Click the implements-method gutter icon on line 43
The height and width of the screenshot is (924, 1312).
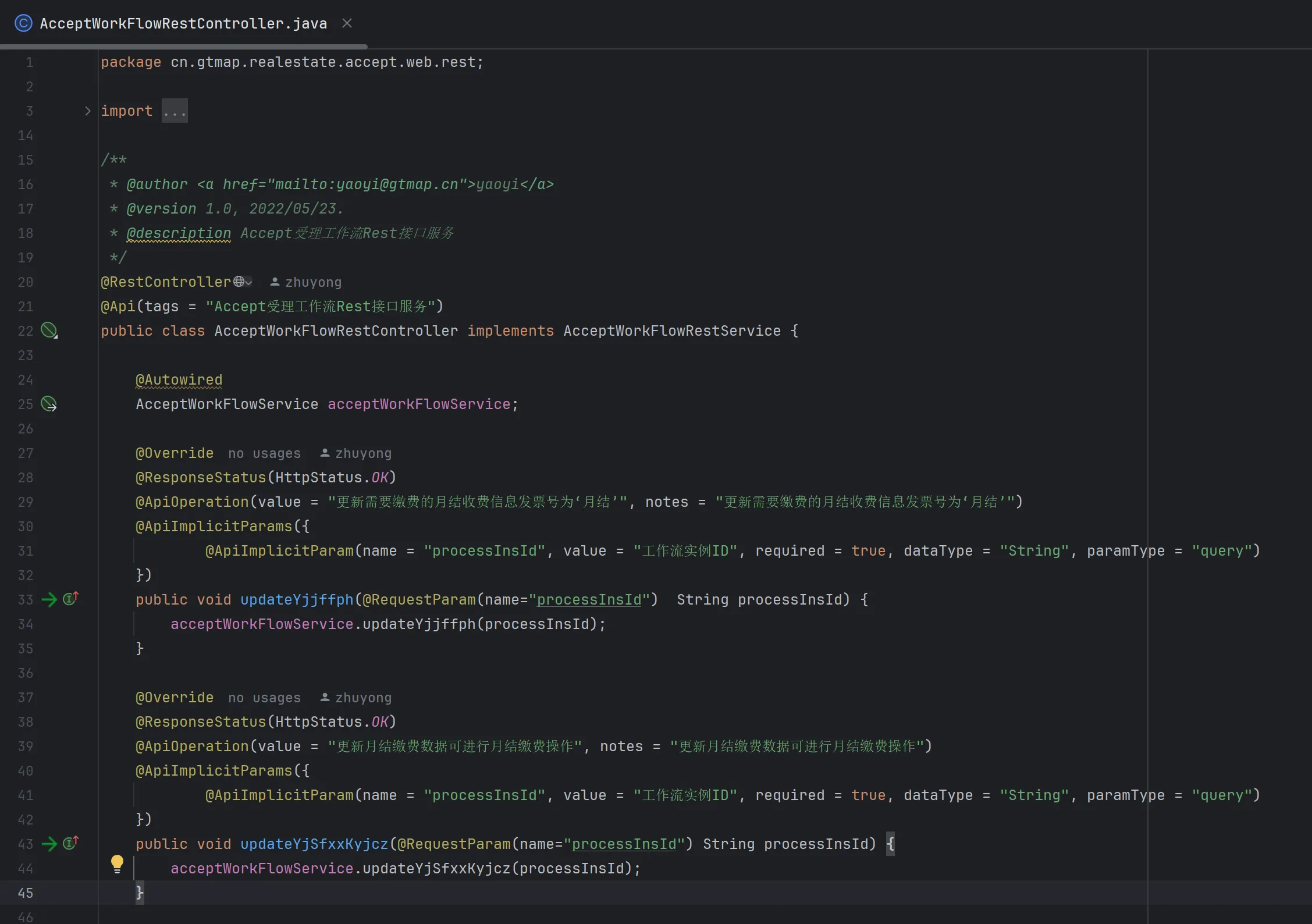click(70, 843)
